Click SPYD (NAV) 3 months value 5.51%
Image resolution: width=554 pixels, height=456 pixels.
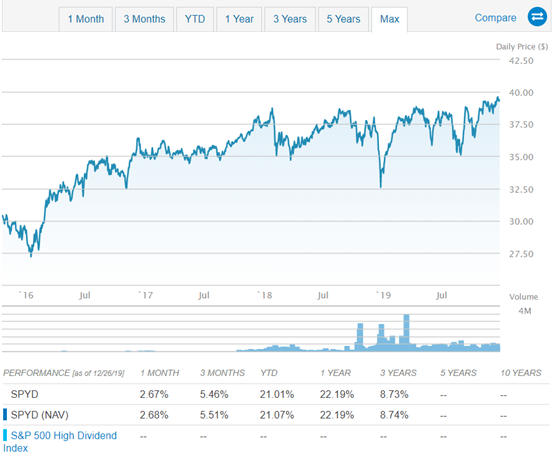point(214,415)
